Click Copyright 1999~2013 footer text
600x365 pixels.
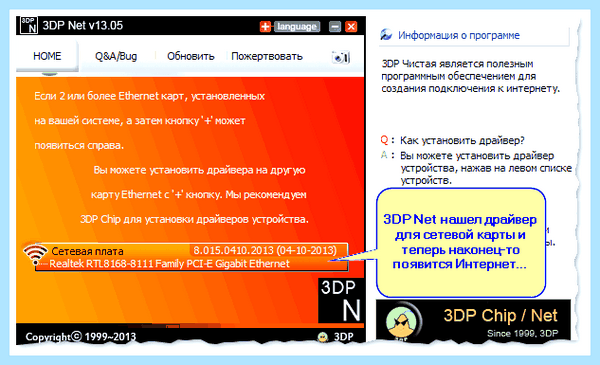tap(81, 337)
